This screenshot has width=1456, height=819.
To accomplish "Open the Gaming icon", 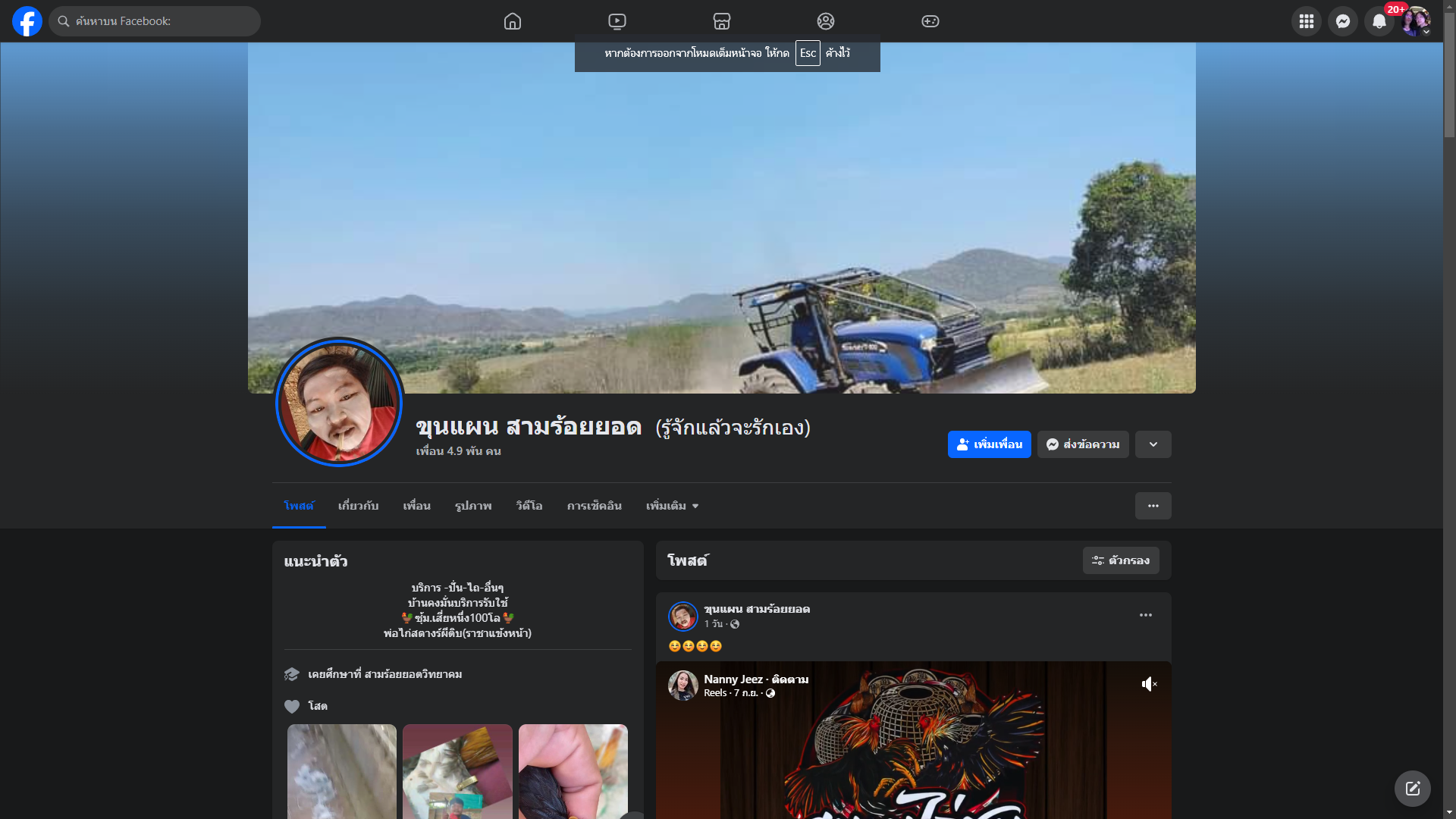I will pyautogui.click(x=930, y=21).
